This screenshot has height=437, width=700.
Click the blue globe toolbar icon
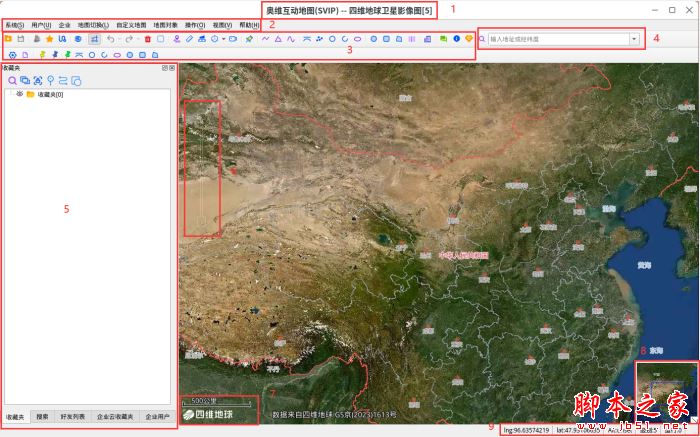[78, 39]
